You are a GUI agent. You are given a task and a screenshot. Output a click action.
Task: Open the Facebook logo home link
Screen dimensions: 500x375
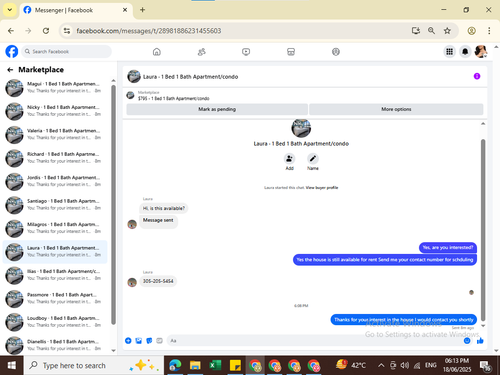(x=12, y=52)
